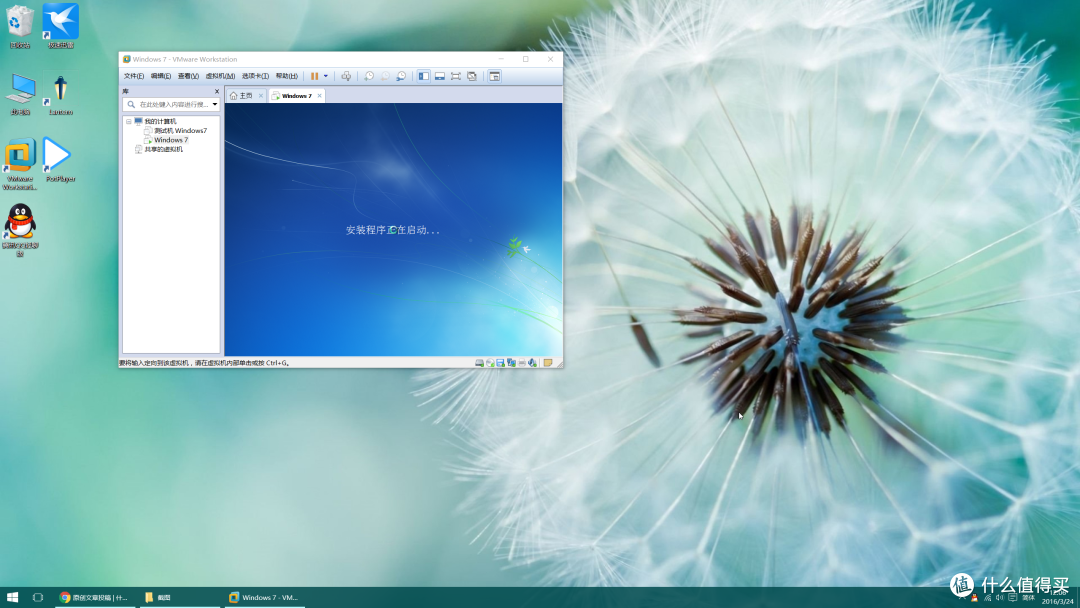Click the QQ tray icon

tap(975, 597)
